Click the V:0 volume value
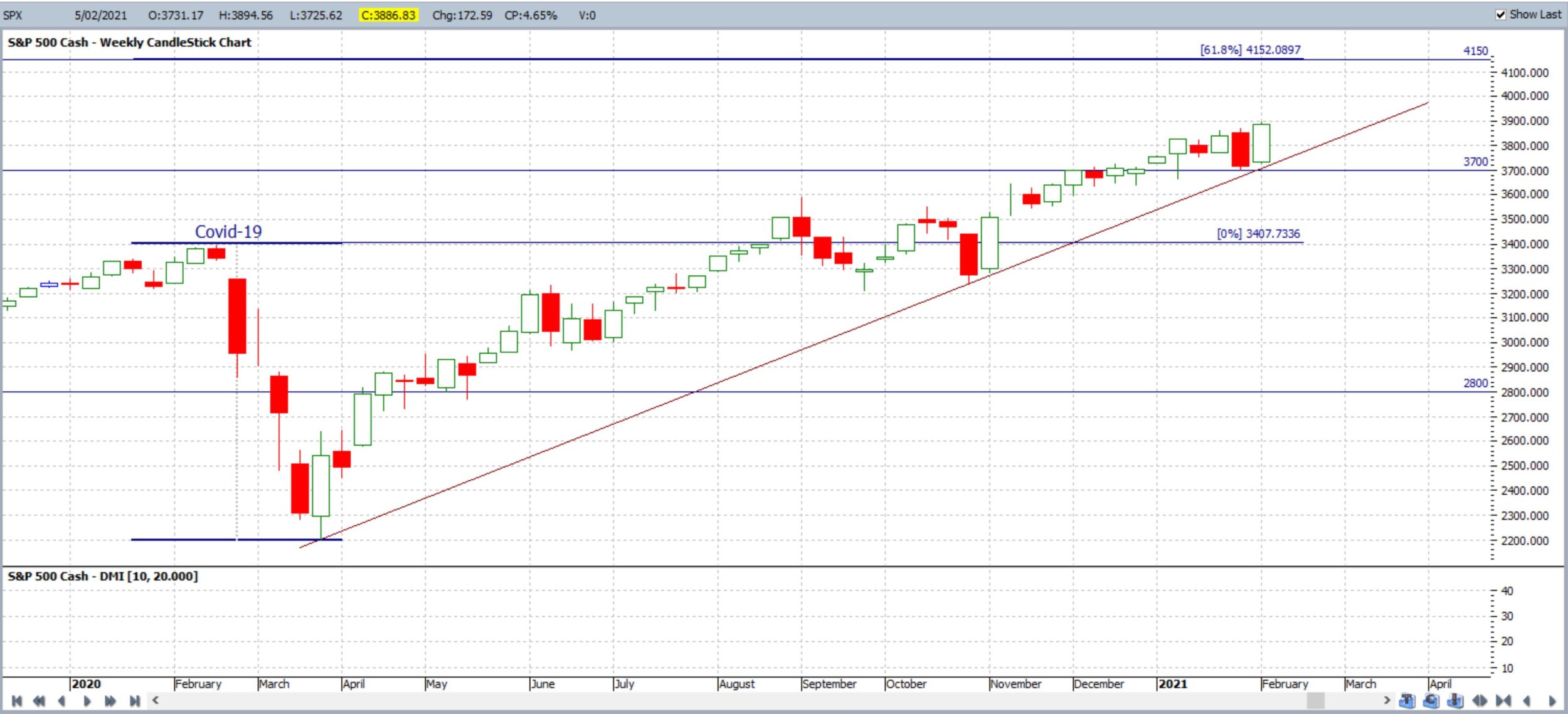This screenshot has height=714, width=1568. click(587, 15)
